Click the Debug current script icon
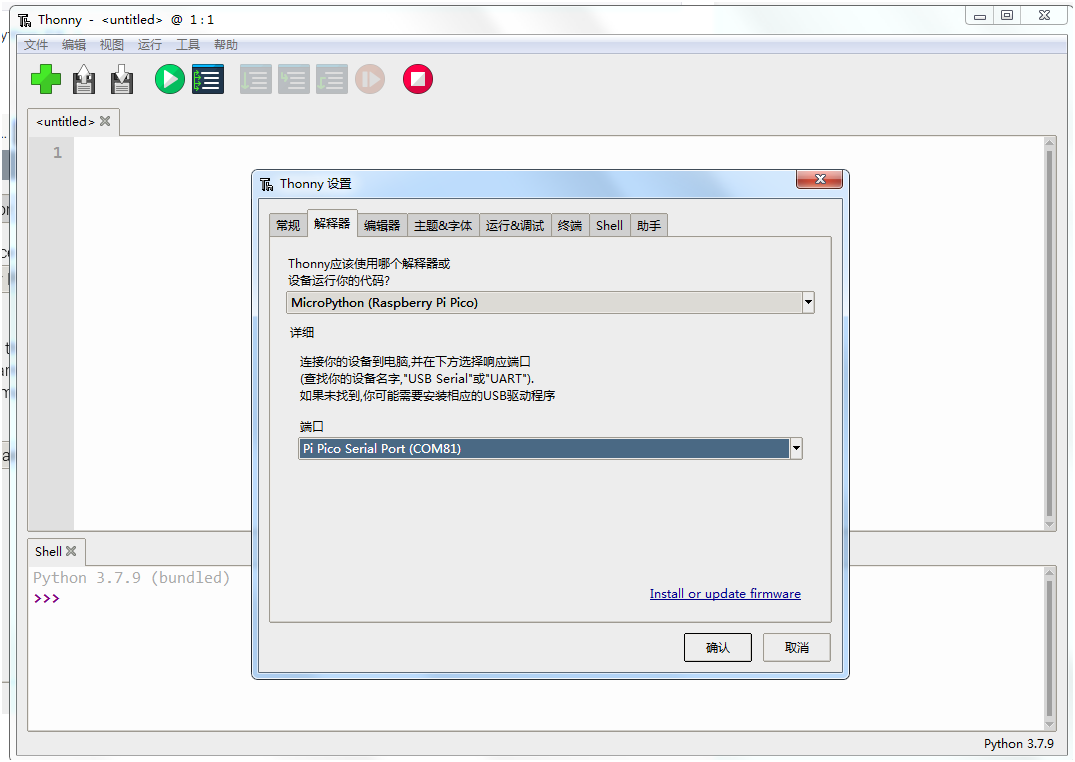 pos(208,79)
